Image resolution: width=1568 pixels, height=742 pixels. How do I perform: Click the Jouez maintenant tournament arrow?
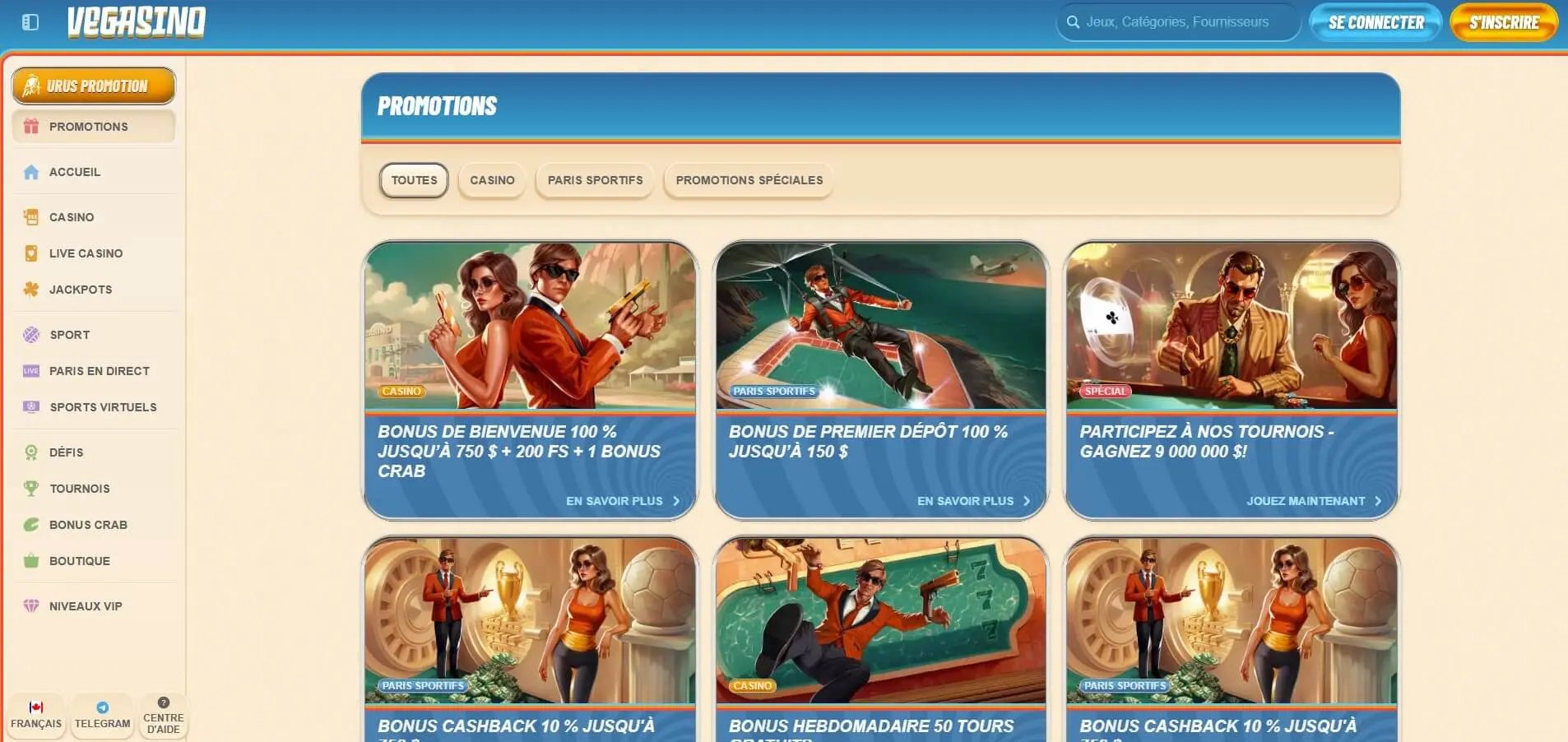1378,501
